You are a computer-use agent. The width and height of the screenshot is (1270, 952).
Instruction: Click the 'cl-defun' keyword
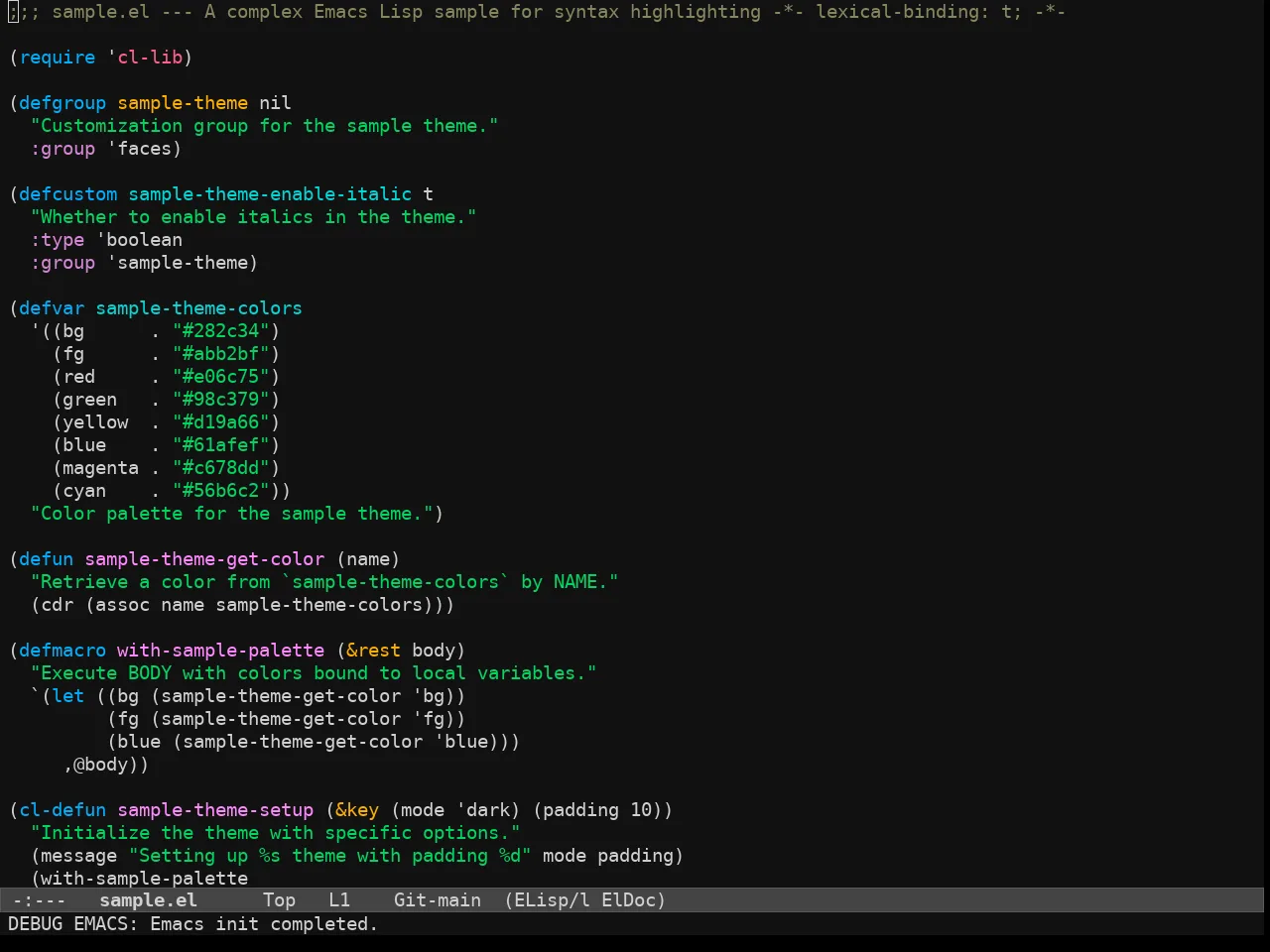(x=63, y=810)
